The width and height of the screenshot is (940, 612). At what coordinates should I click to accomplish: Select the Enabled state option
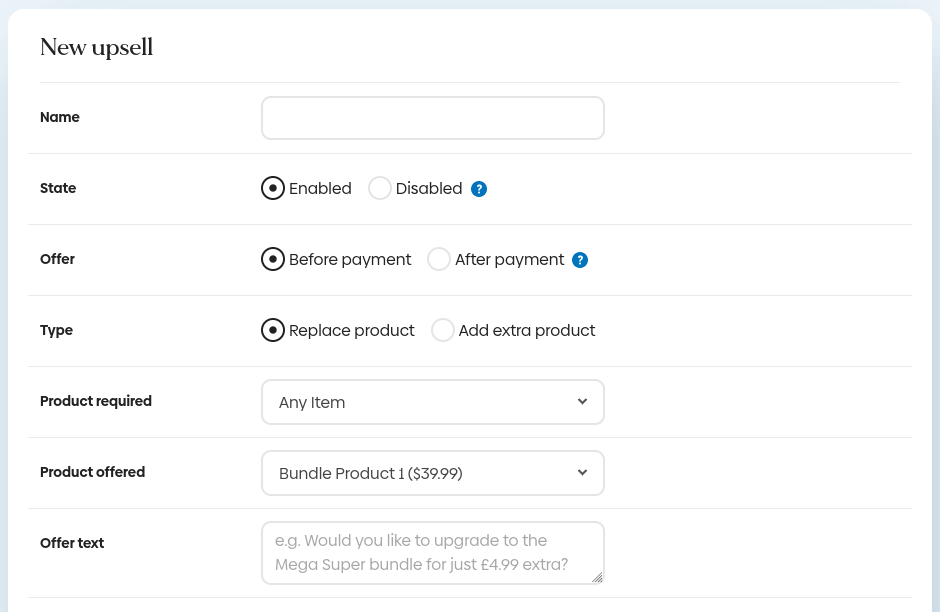tap(273, 188)
